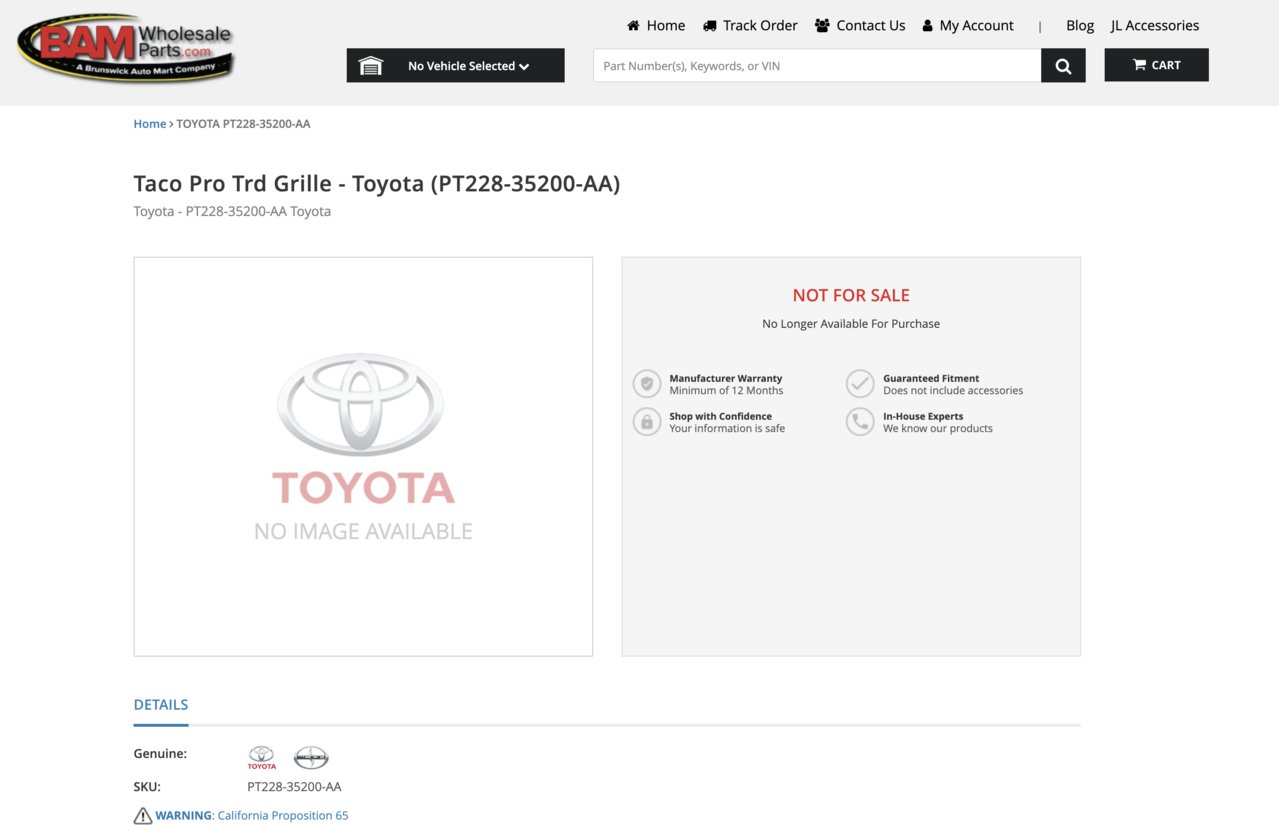Click the Shop with Confidence lock icon
The height and width of the screenshot is (830, 1279).
tap(647, 422)
